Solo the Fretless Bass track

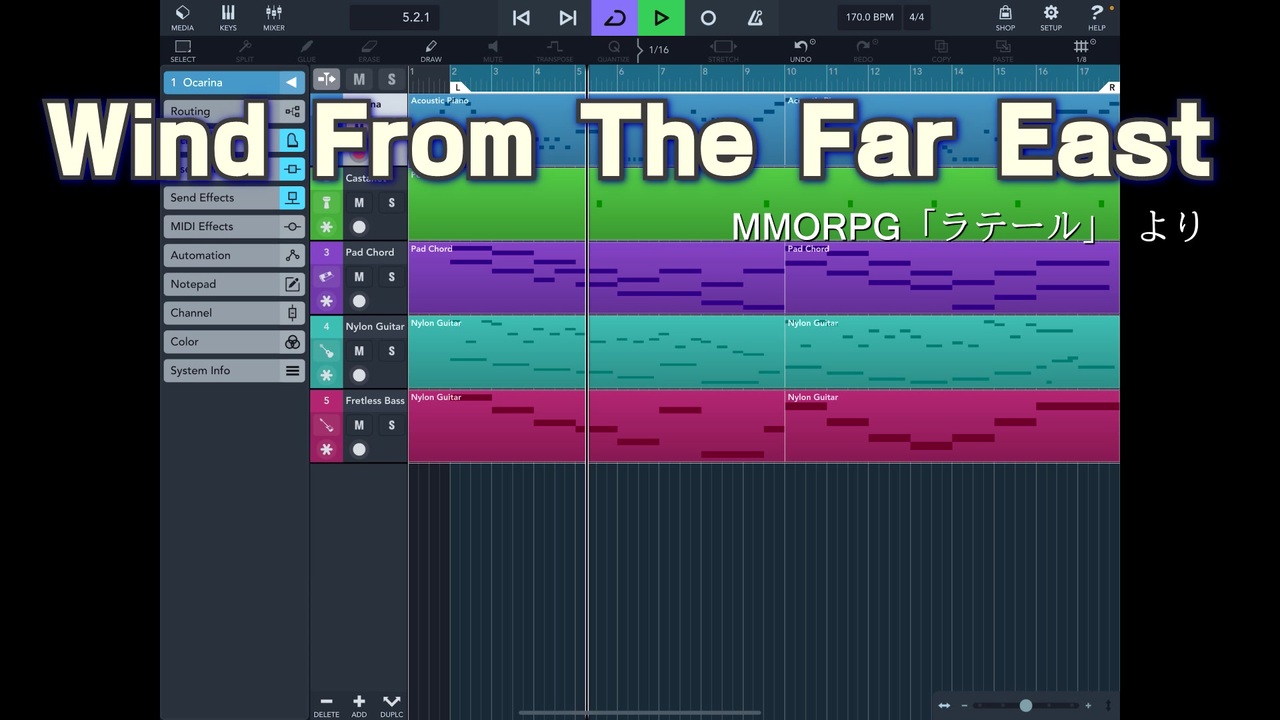[391, 425]
